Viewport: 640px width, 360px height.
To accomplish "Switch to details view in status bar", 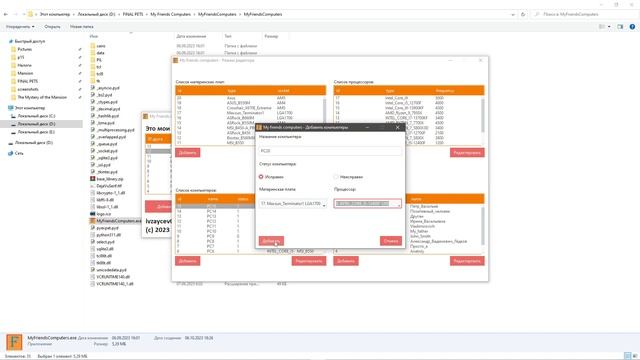I will tap(628, 356).
